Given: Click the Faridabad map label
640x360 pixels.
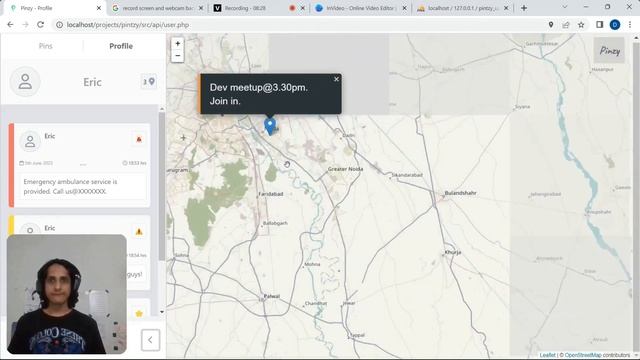Looking at the screenshot, I should click(x=271, y=194).
